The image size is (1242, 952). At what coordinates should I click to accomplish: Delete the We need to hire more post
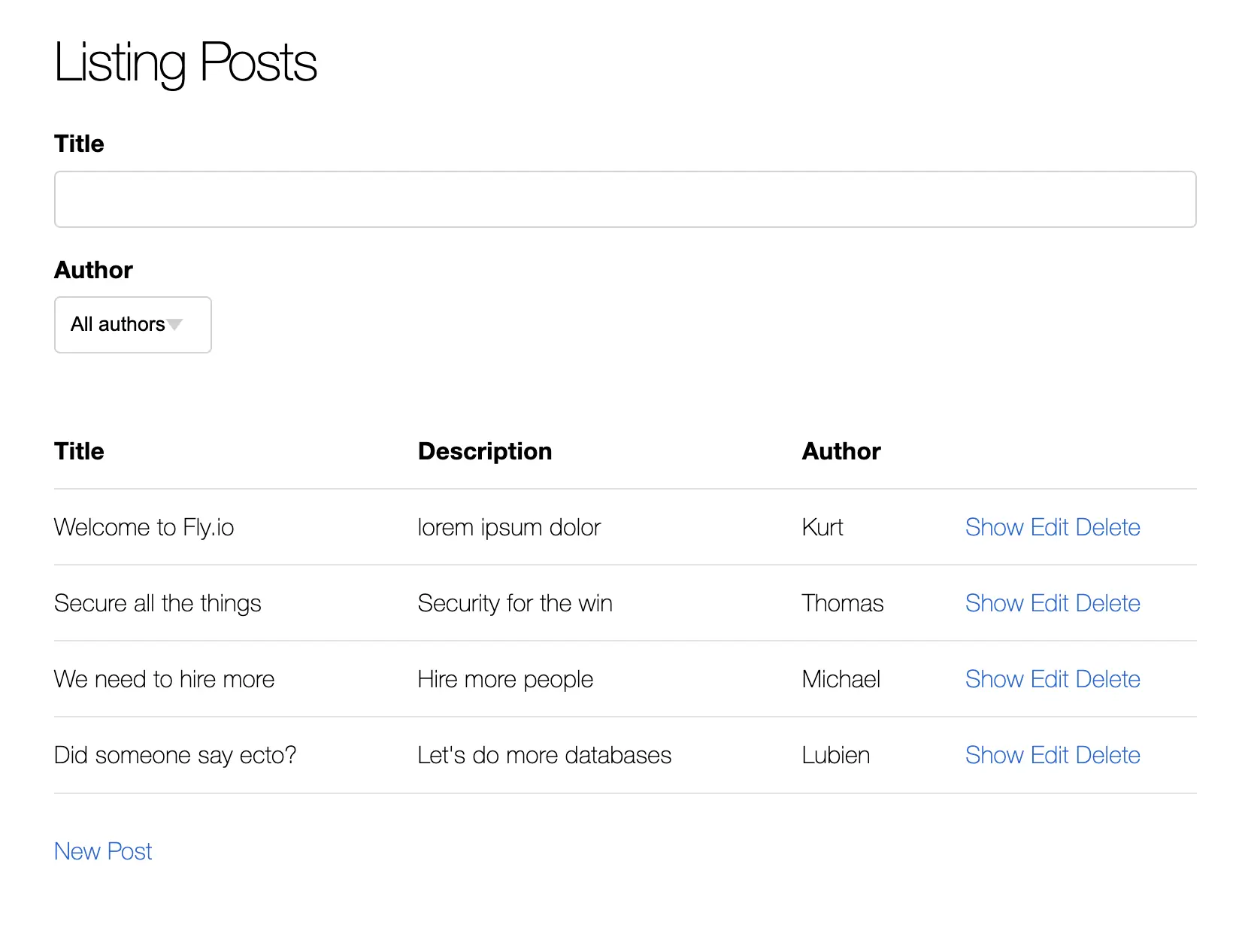pos(1107,679)
